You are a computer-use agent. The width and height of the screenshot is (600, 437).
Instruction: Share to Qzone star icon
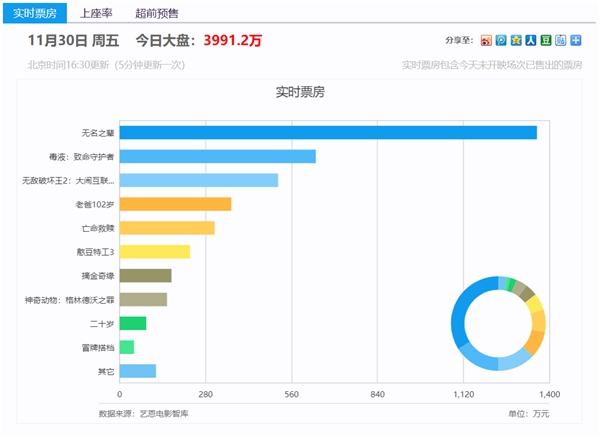(x=516, y=41)
